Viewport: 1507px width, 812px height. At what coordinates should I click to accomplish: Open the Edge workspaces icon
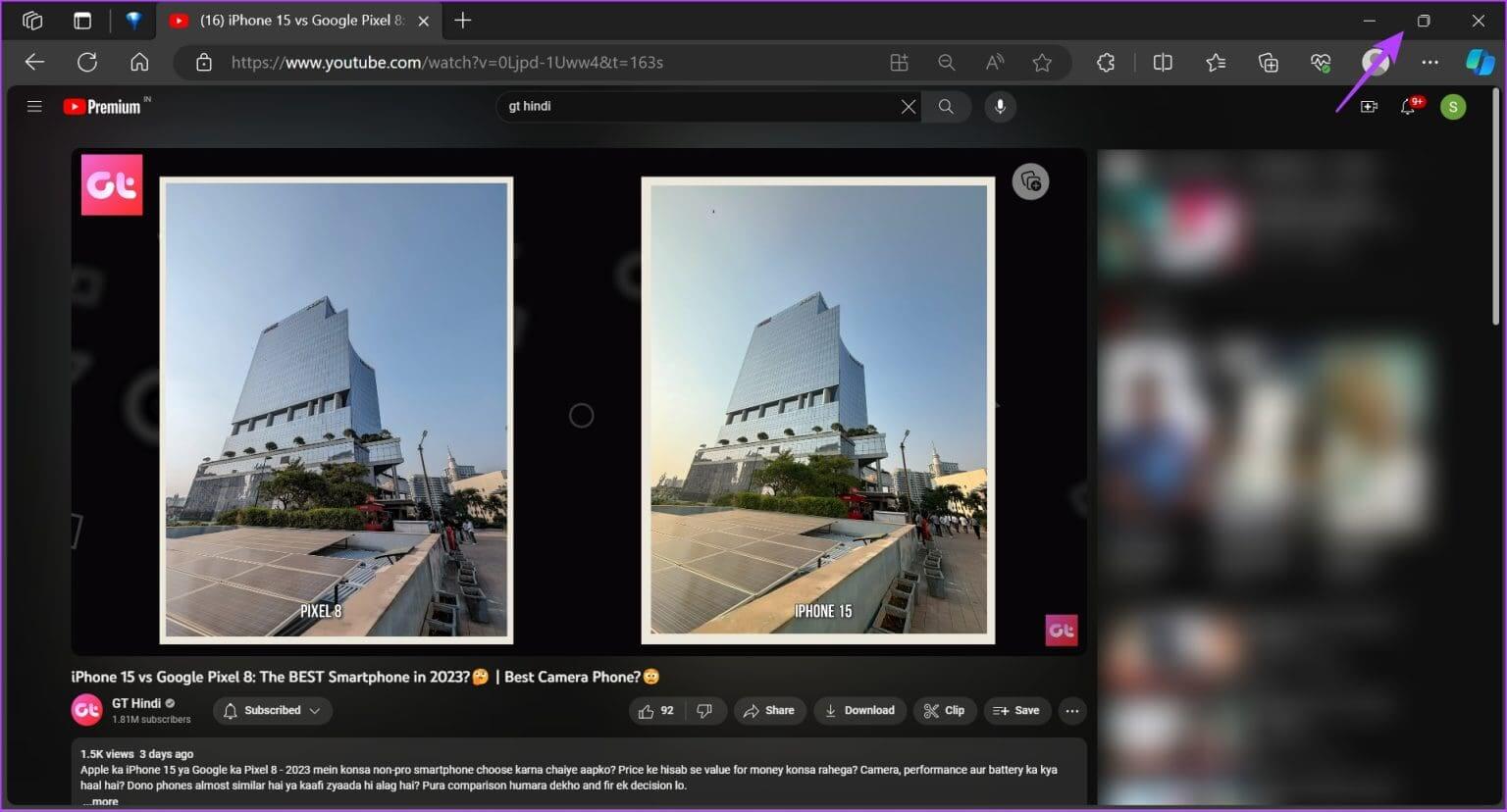click(32, 21)
